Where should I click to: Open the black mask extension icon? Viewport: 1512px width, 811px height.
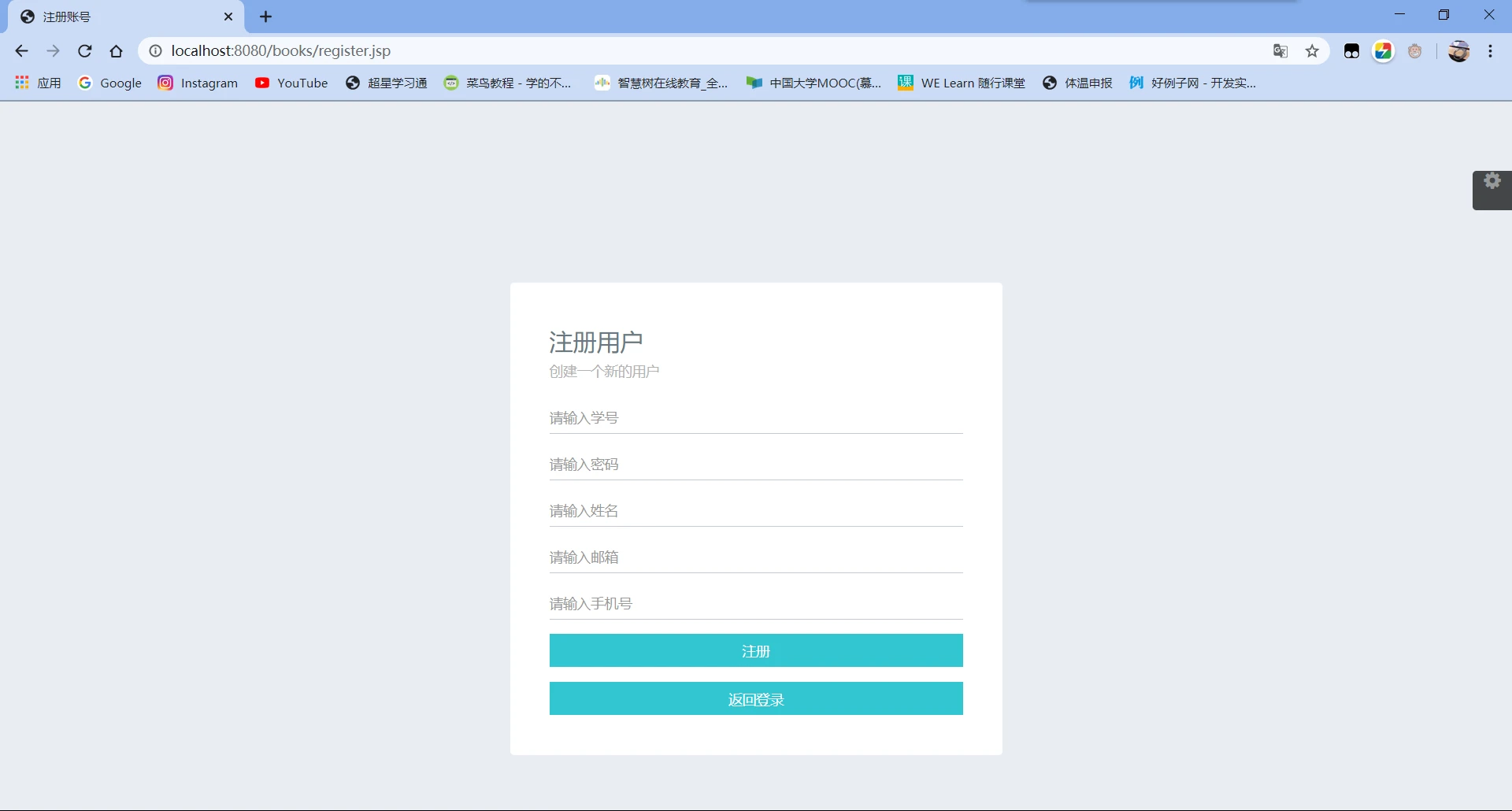pyautogui.click(x=1352, y=51)
